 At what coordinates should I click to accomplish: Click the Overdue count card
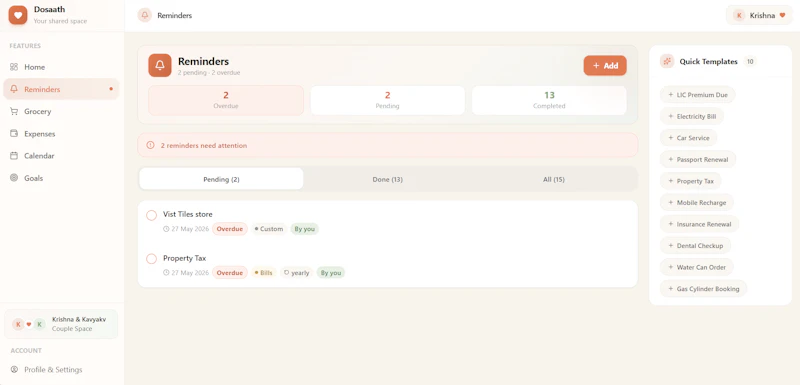(x=226, y=100)
